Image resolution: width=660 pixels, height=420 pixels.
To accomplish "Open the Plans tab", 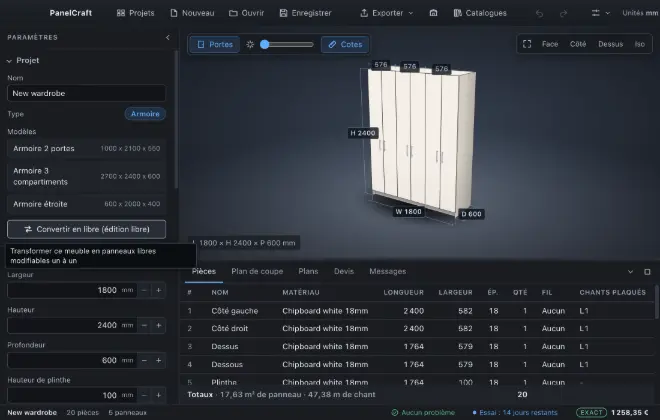I will click(x=308, y=271).
